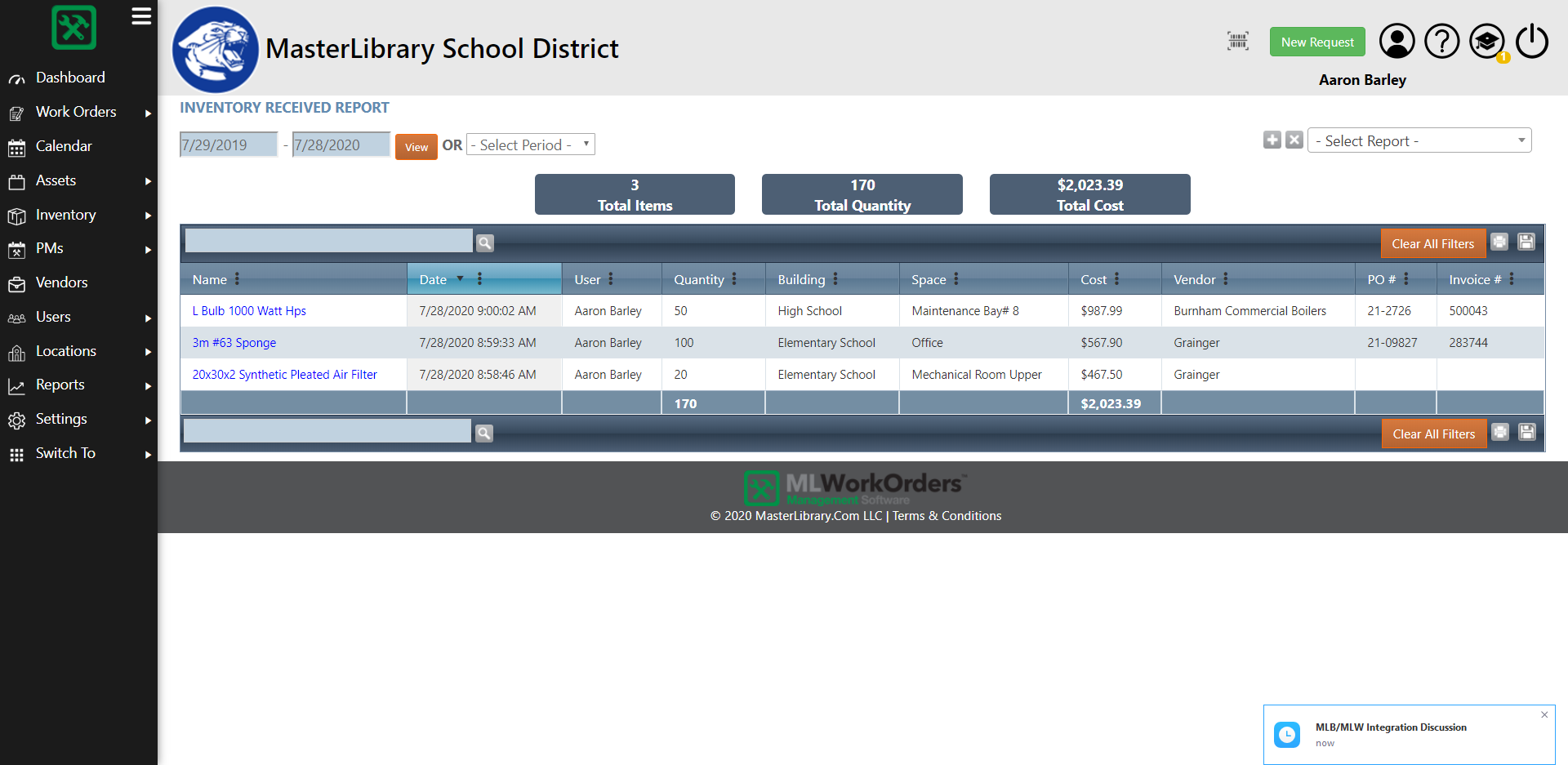Viewport: 1568px width, 765px height.
Task: Click the MLWorkOrders green logo icon
Action: pos(74,28)
